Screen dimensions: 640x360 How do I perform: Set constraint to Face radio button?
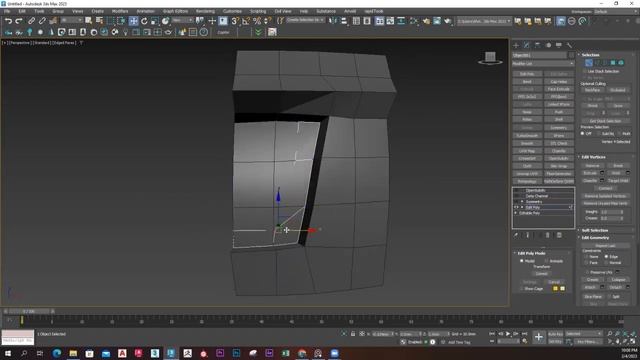coord(586,263)
